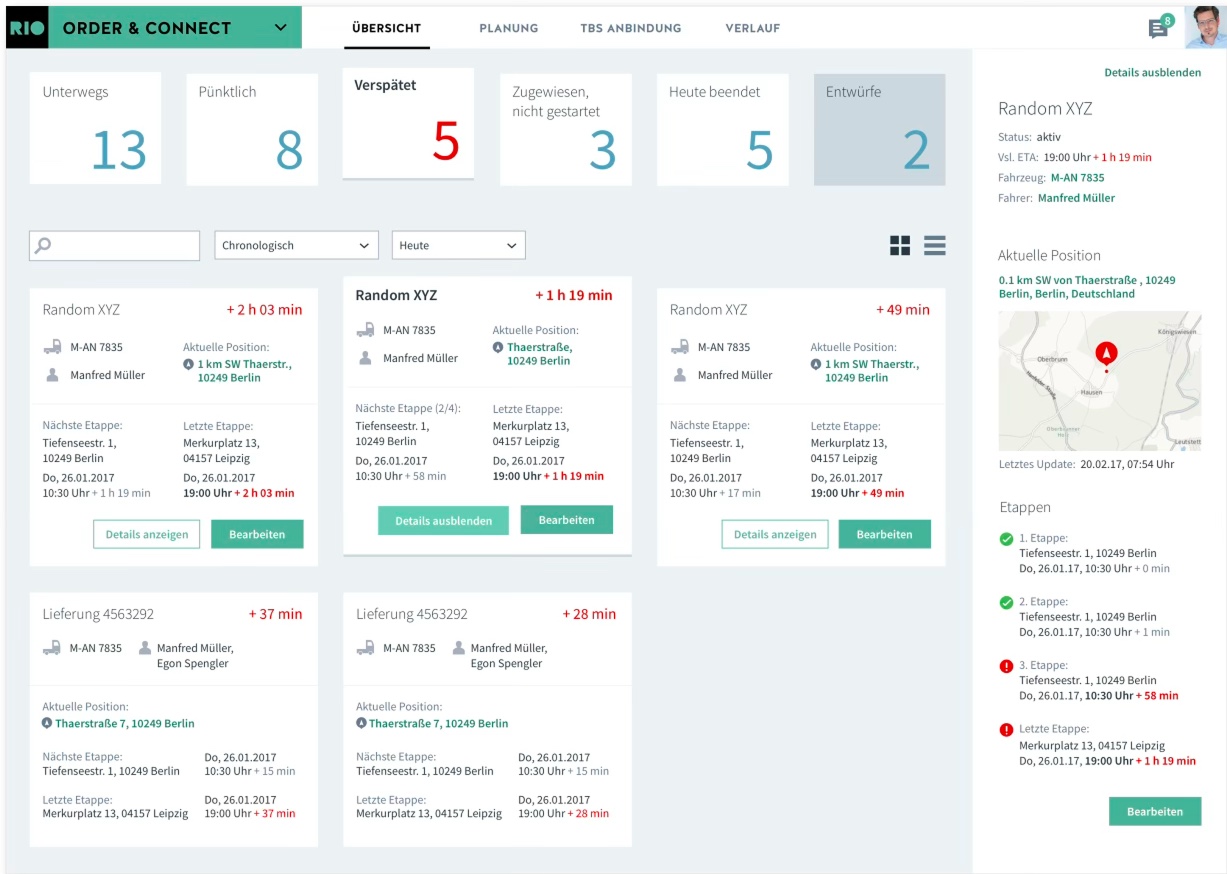Click the driver icon on the +49 min card
The height and width of the screenshot is (874, 1227).
tap(680, 375)
